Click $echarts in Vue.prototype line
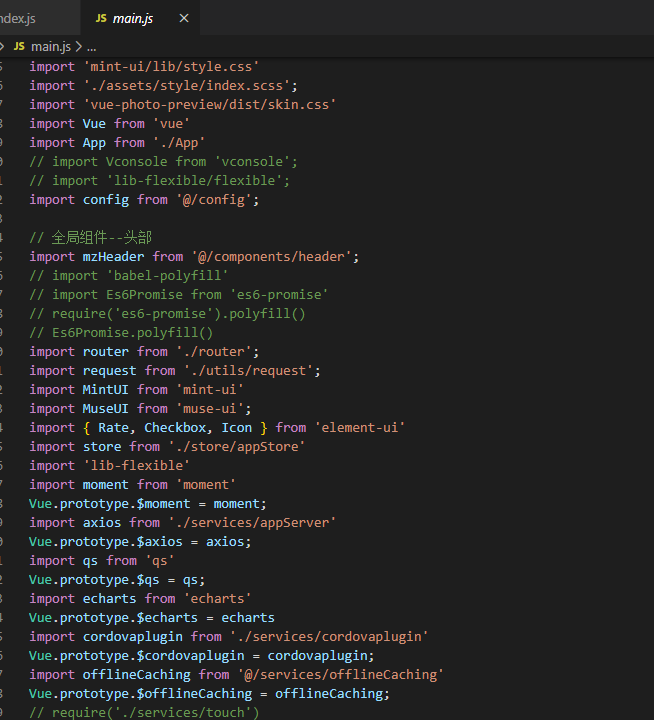This screenshot has height=720, width=654. click(167, 618)
